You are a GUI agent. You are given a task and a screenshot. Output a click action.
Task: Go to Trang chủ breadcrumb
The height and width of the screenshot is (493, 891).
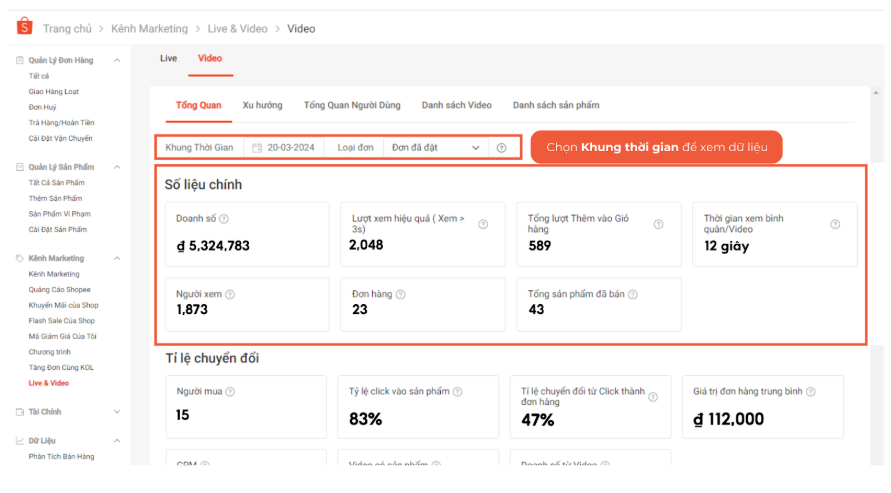[68, 29]
